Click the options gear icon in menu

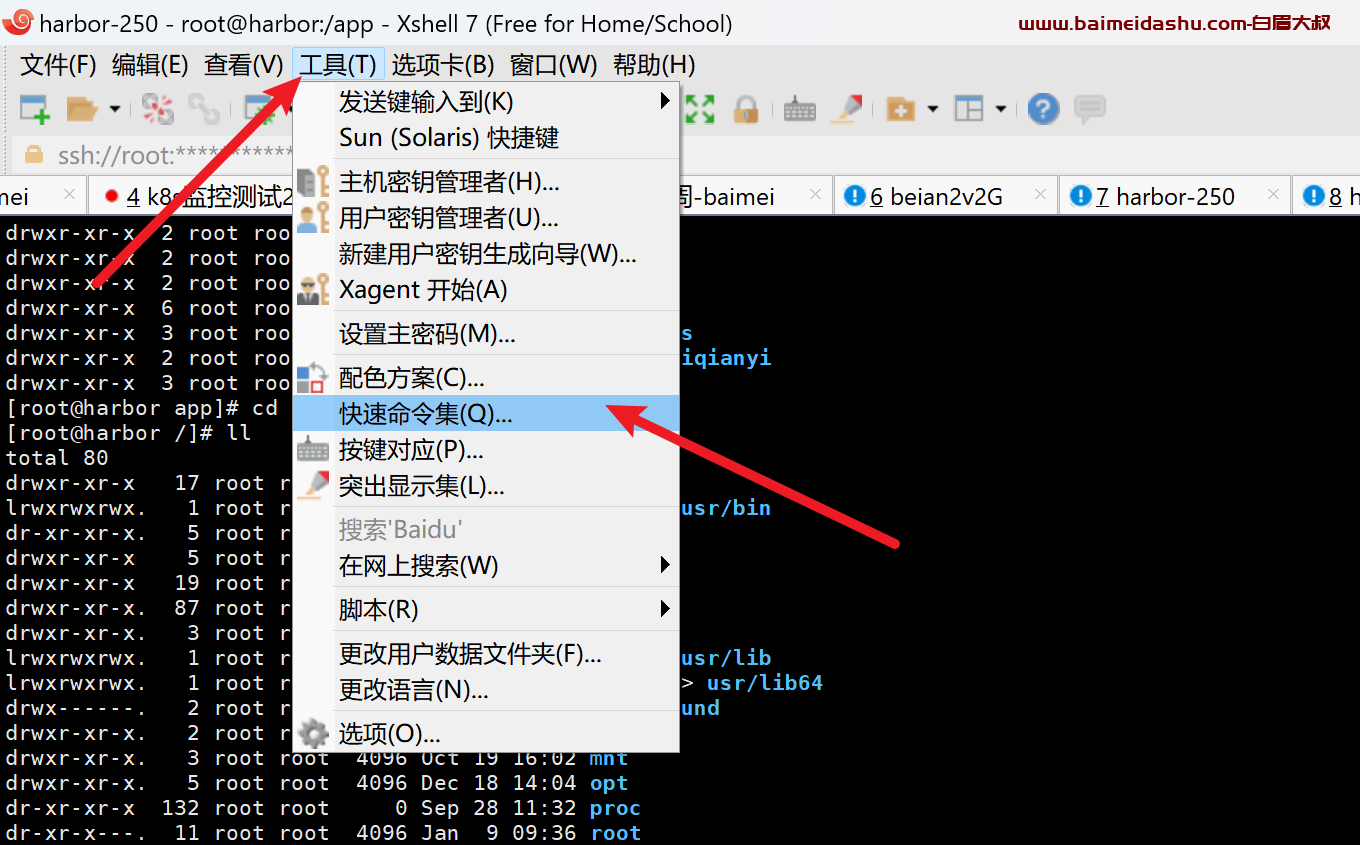[313, 734]
